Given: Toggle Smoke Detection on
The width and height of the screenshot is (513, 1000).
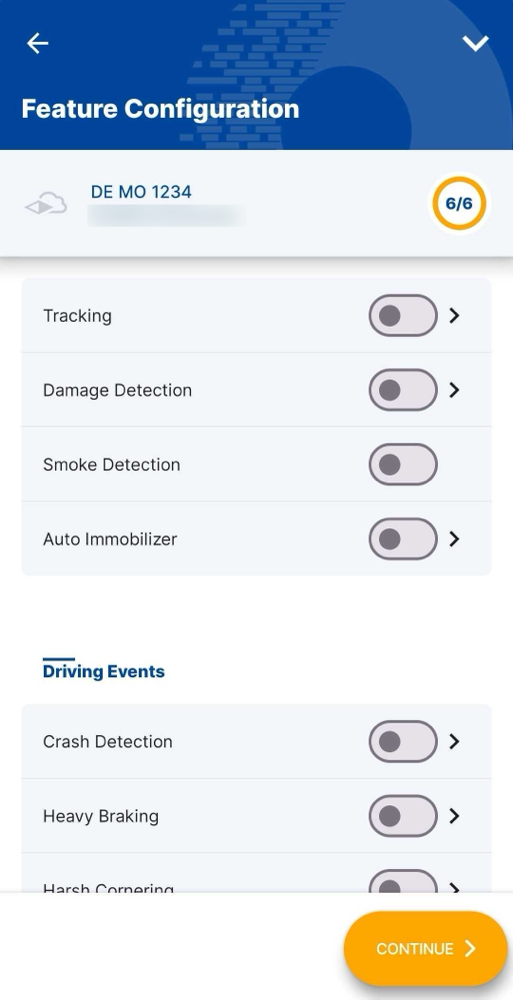Looking at the screenshot, I should click(403, 464).
